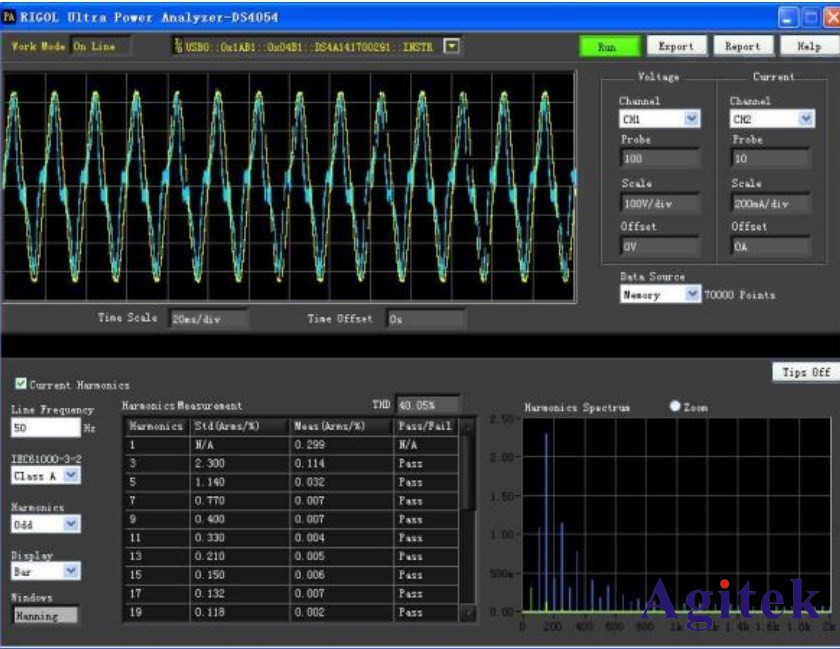Click the Time Offset field
The width and height of the screenshot is (840, 649).
(x=425, y=319)
